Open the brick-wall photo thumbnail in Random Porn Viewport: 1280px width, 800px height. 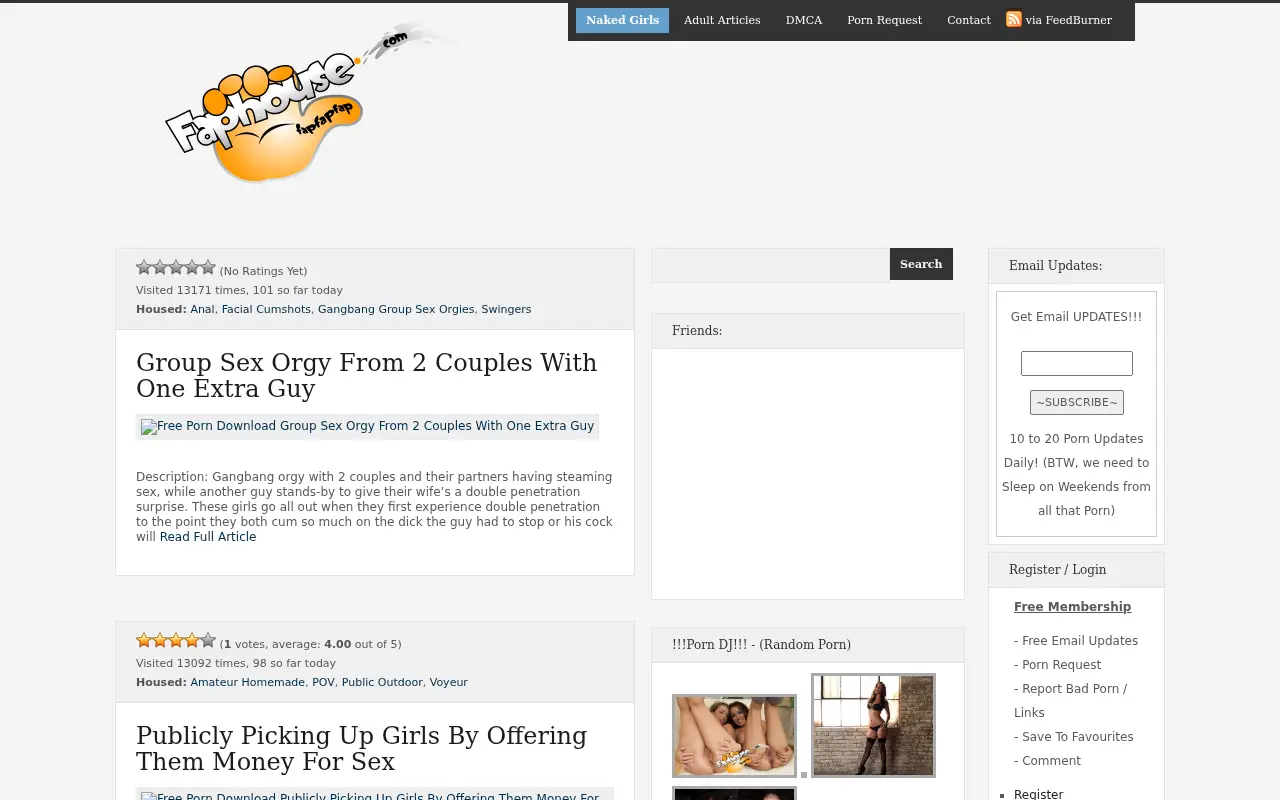873,725
